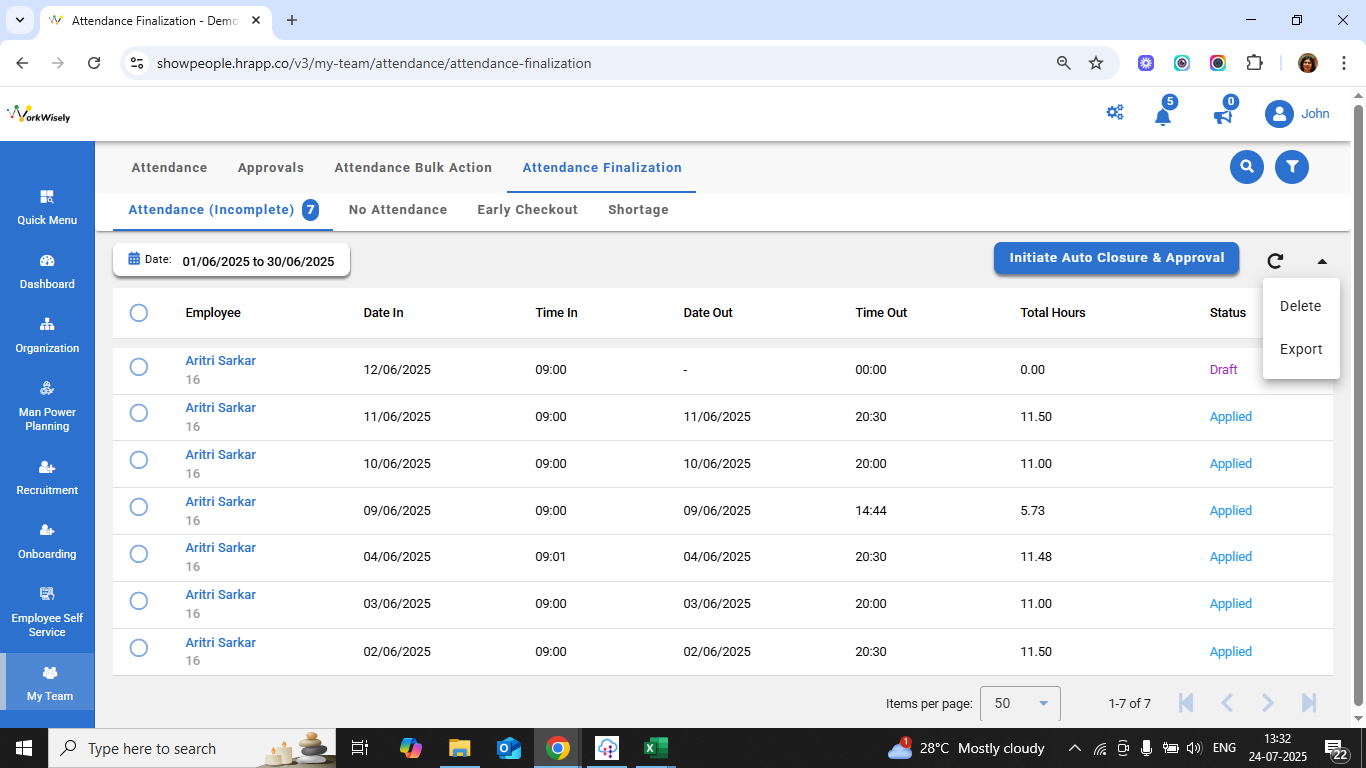Select the row dated 12/06/2025
Image resolution: width=1366 pixels, height=768 pixels.
point(139,367)
